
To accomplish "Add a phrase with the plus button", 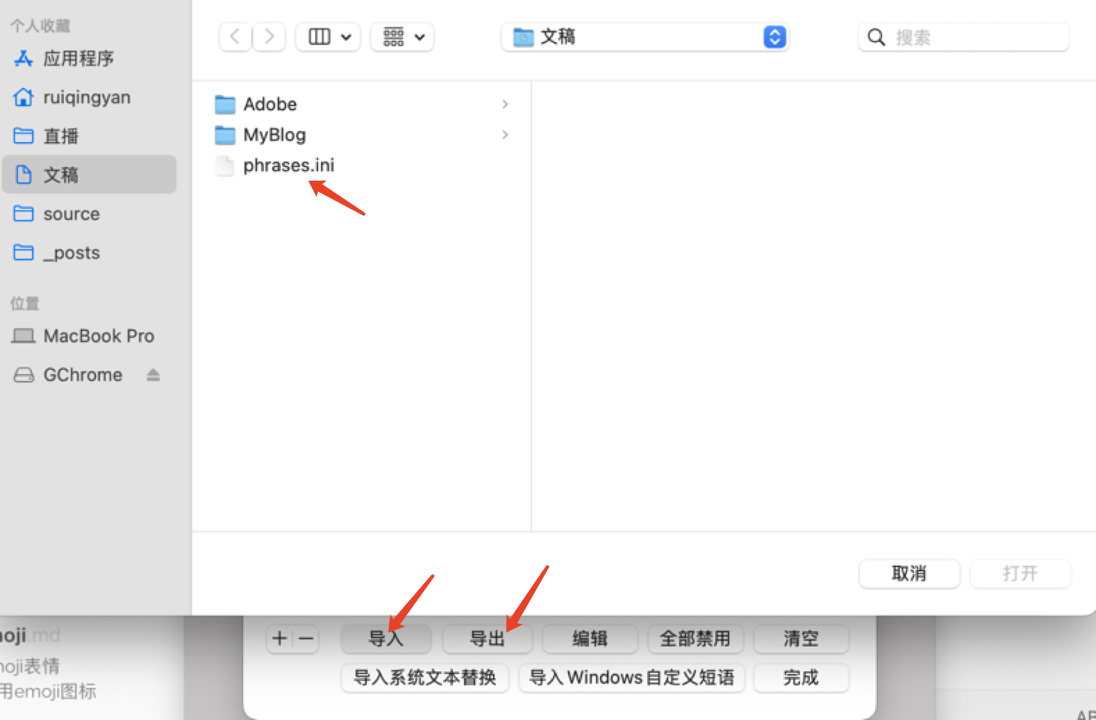I will point(279,638).
